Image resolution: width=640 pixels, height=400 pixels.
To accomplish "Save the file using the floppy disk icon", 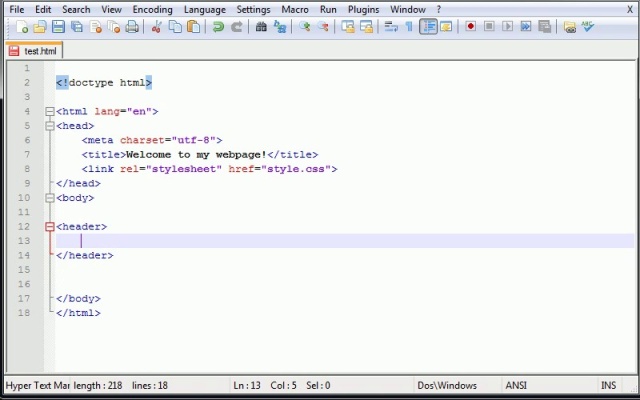I will coord(58,27).
